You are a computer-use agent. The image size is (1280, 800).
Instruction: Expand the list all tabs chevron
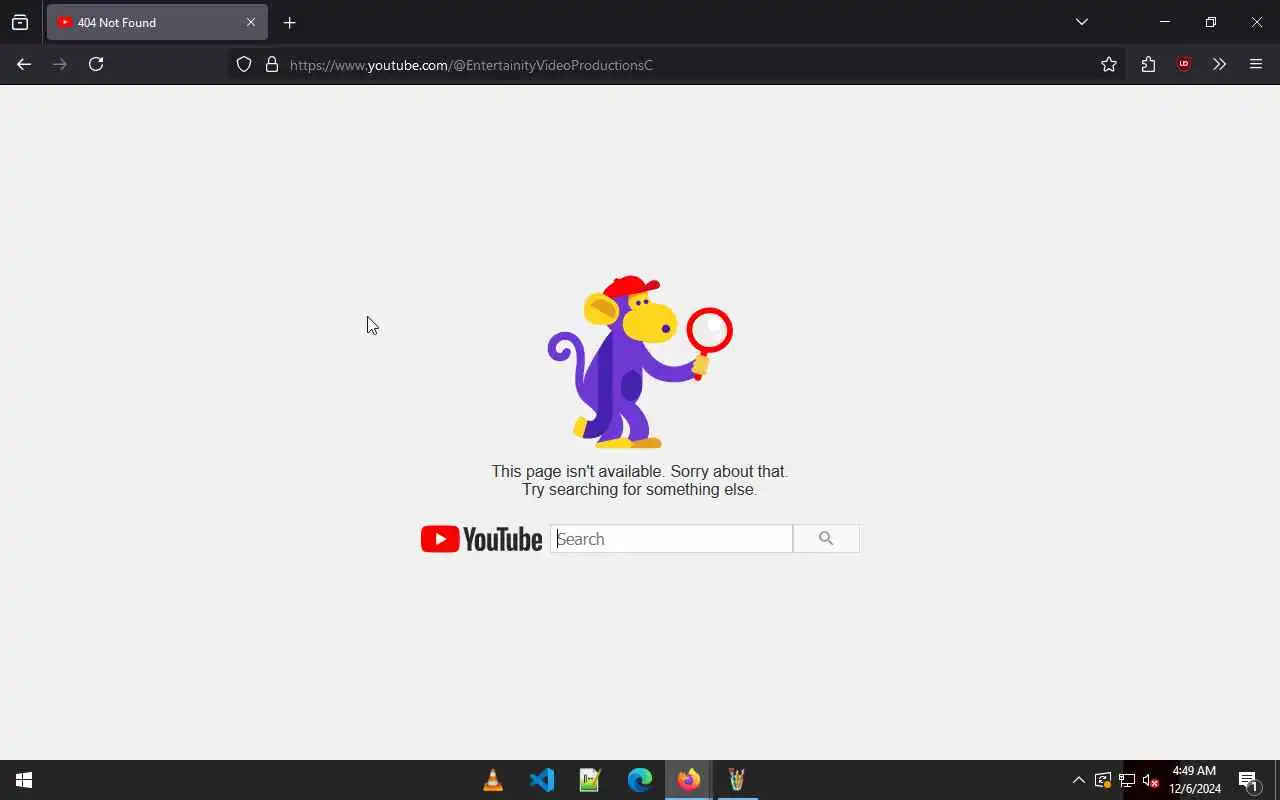[1081, 22]
